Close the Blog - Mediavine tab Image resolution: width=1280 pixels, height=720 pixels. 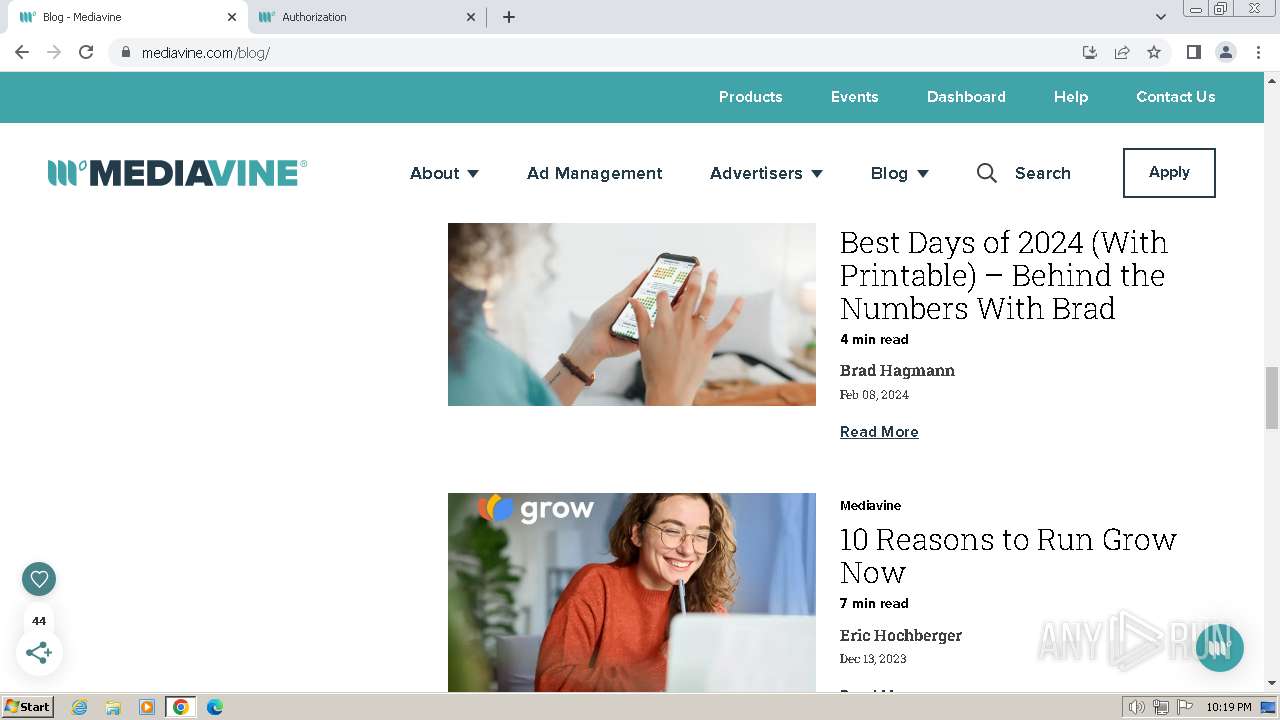pos(232,17)
